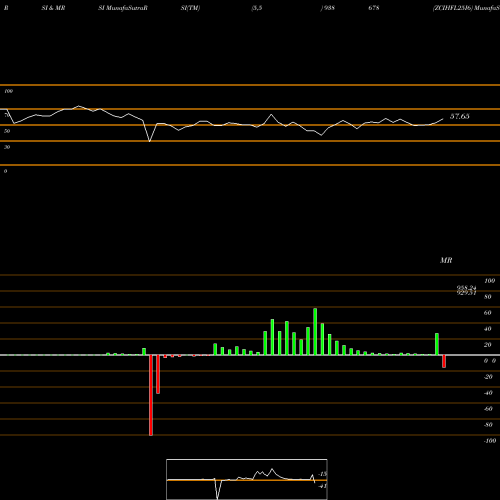The height and width of the screenshot is (500, 500).
Task: Click the MR label above the lower chart
Action: 446,260
